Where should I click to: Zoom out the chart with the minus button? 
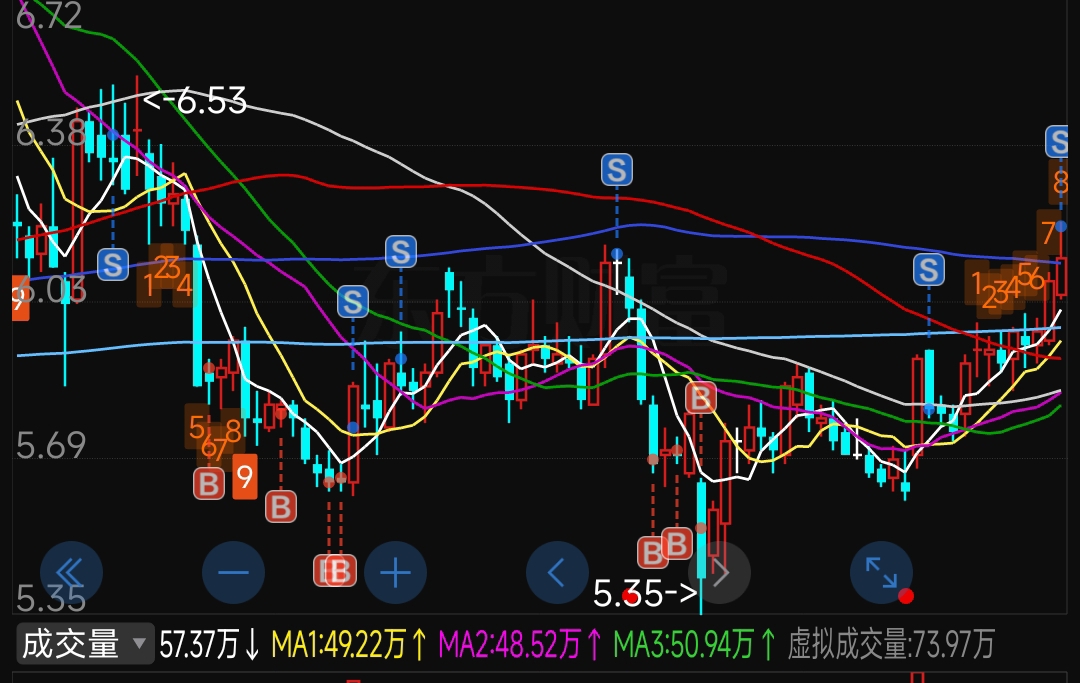point(233,573)
